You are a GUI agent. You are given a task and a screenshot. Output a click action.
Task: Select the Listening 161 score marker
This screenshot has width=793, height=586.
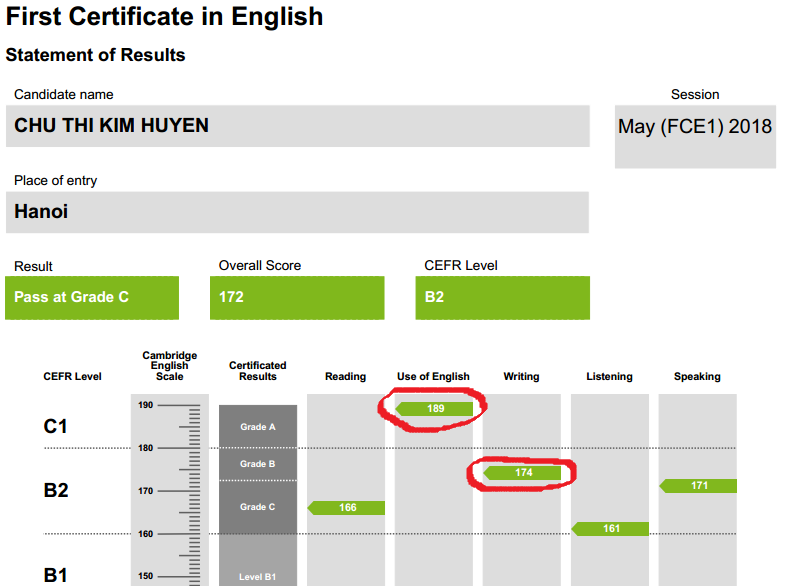click(x=610, y=529)
